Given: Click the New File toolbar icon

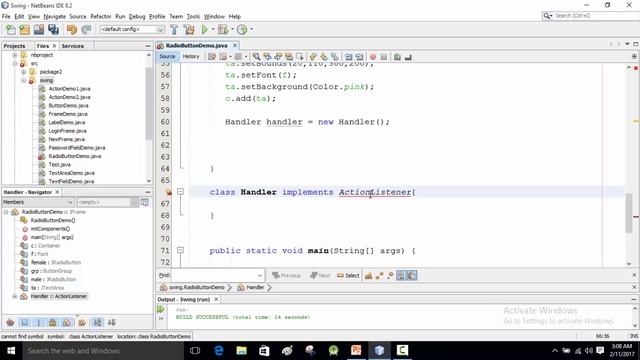Looking at the screenshot, I should (11, 29).
